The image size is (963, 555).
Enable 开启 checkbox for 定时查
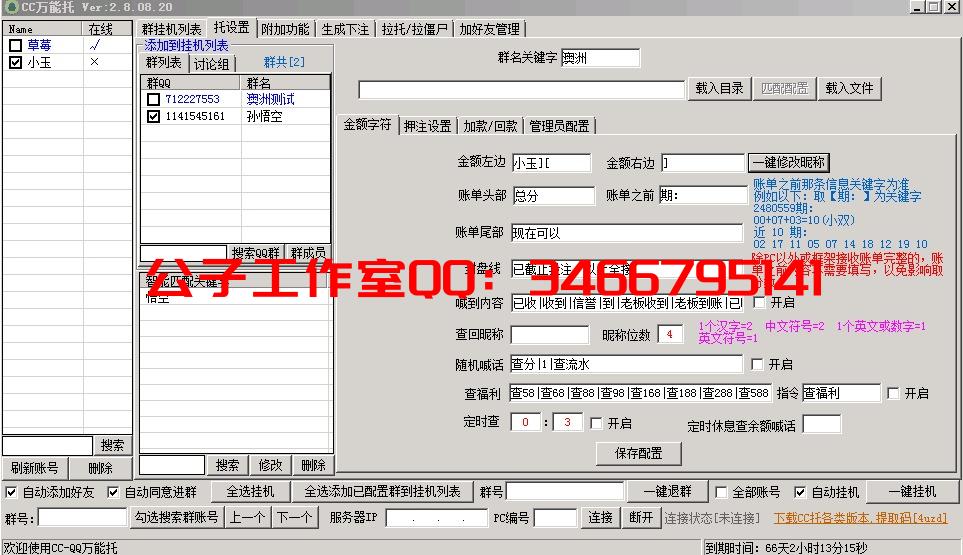pyautogui.click(x=596, y=423)
